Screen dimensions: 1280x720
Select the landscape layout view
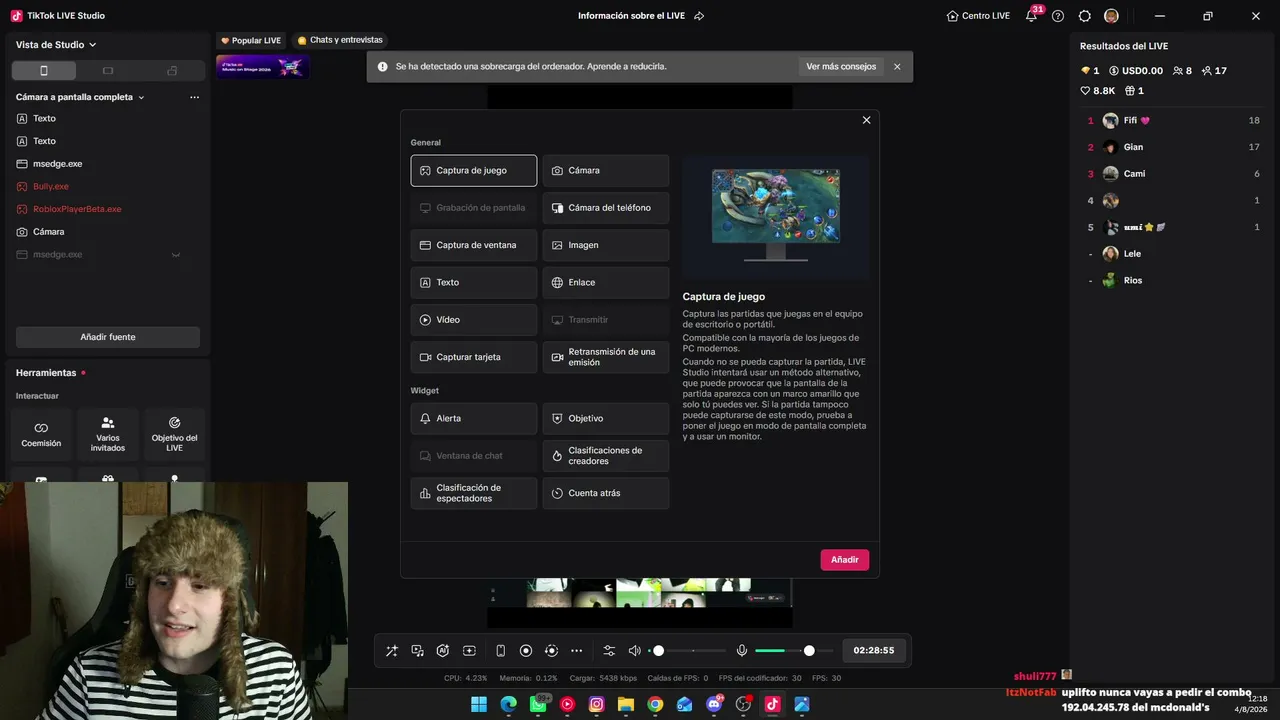[108, 71]
